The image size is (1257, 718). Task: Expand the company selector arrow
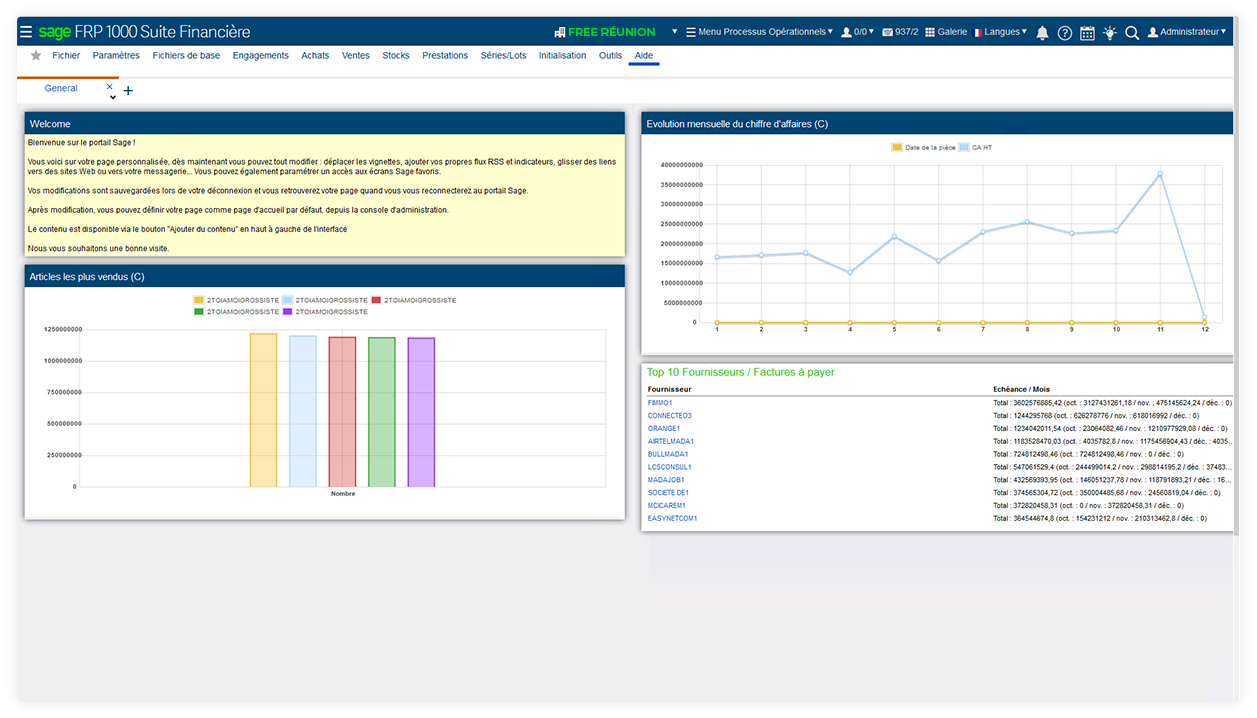tap(674, 32)
